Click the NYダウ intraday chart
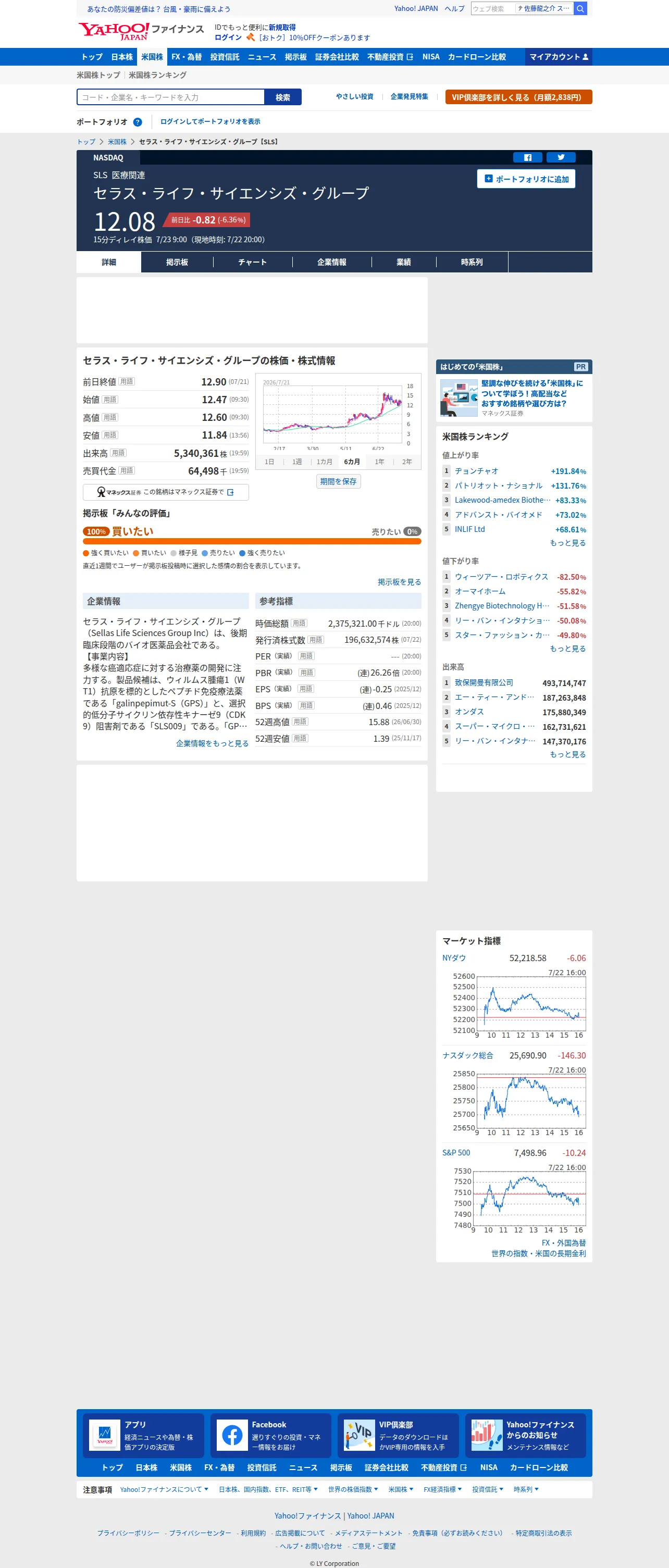Screen dimensions: 669x1568 click(531, 1004)
